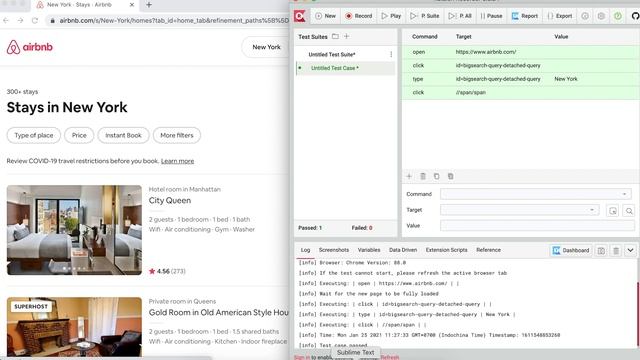Viewport: 640px width, 360px height.
Task: Open the Dashboard button
Action: 571,250
